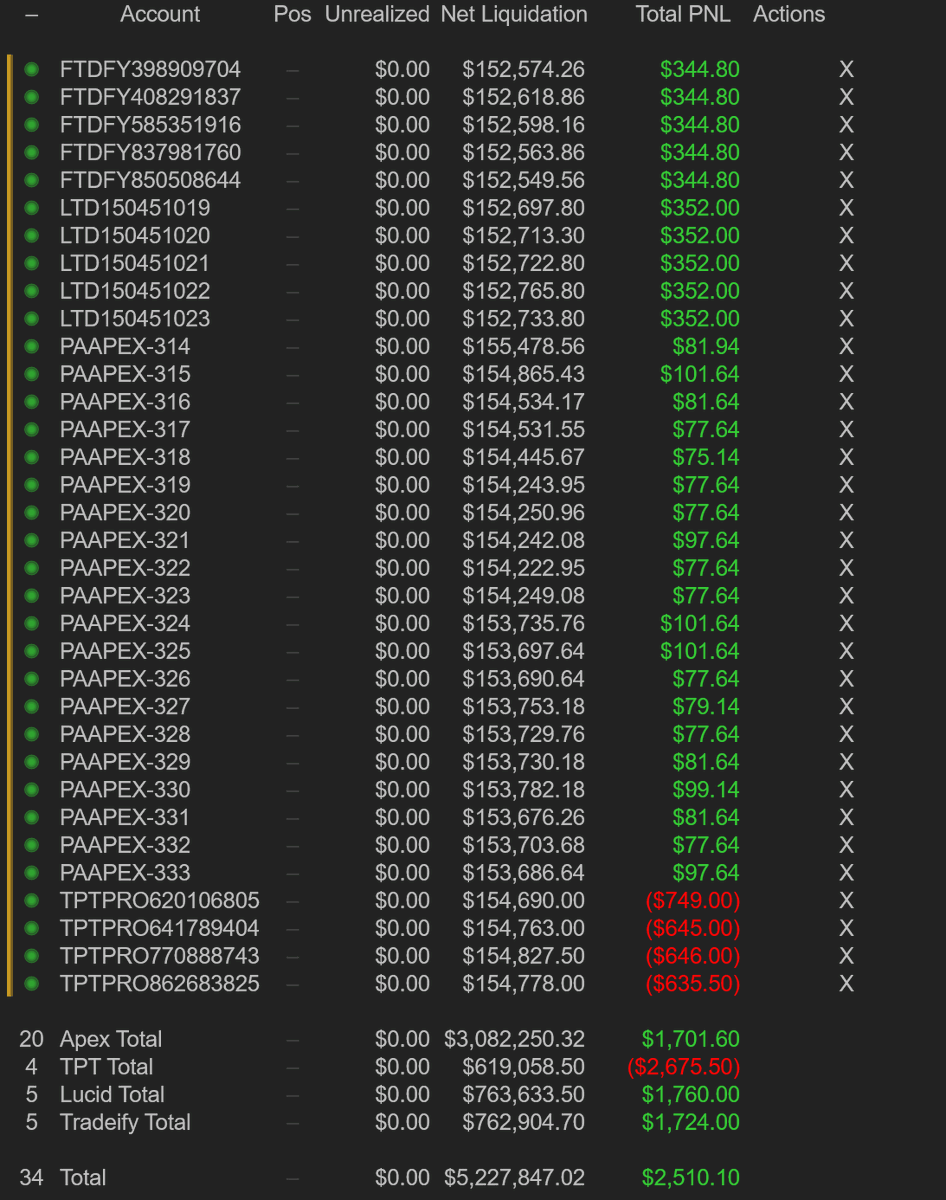Image resolution: width=946 pixels, height=1200 pixels.
Task: Collapse list using dash in header
Action: pos(31,15)
